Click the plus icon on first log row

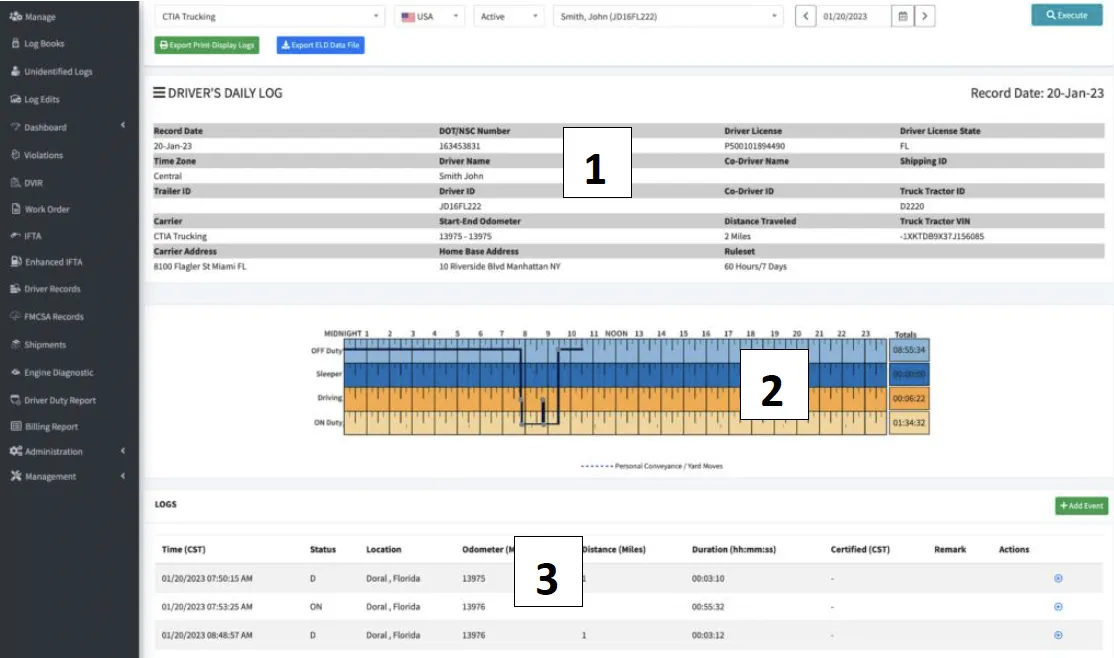(1058, 578)
